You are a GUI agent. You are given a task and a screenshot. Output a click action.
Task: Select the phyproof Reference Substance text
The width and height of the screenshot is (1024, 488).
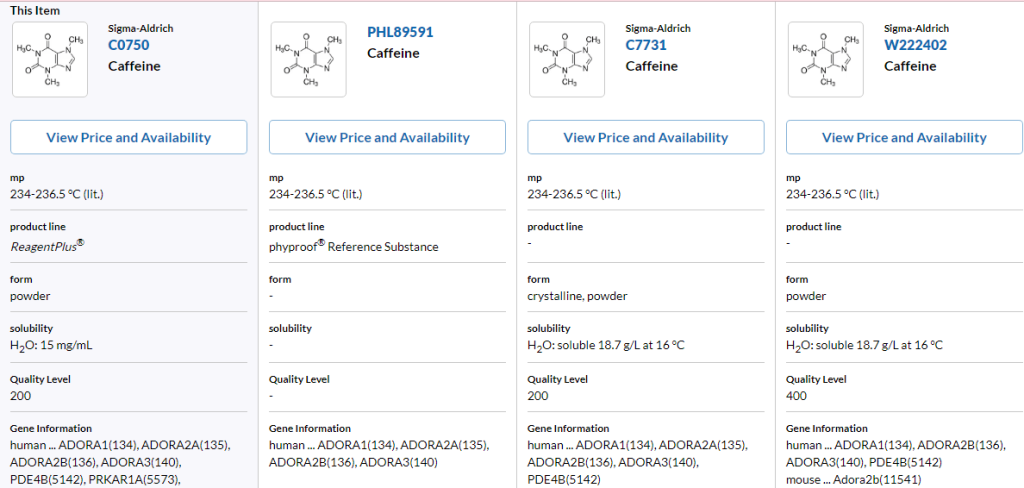[353, 246]
